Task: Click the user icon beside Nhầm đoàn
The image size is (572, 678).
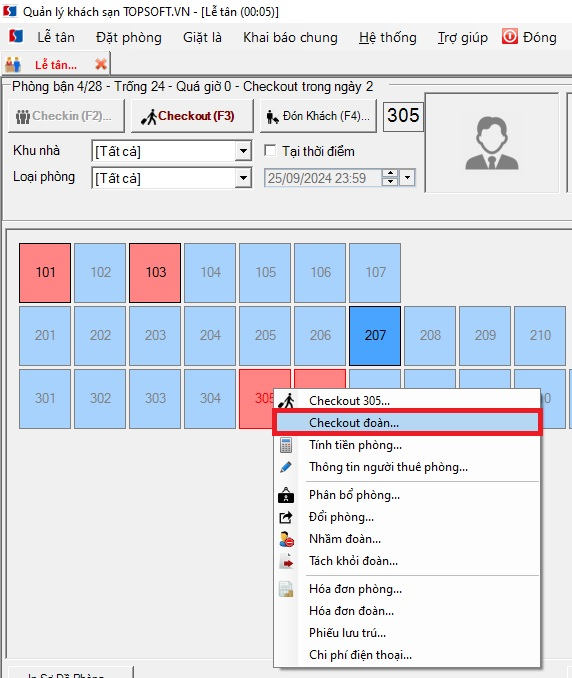Action: (286, 539)
